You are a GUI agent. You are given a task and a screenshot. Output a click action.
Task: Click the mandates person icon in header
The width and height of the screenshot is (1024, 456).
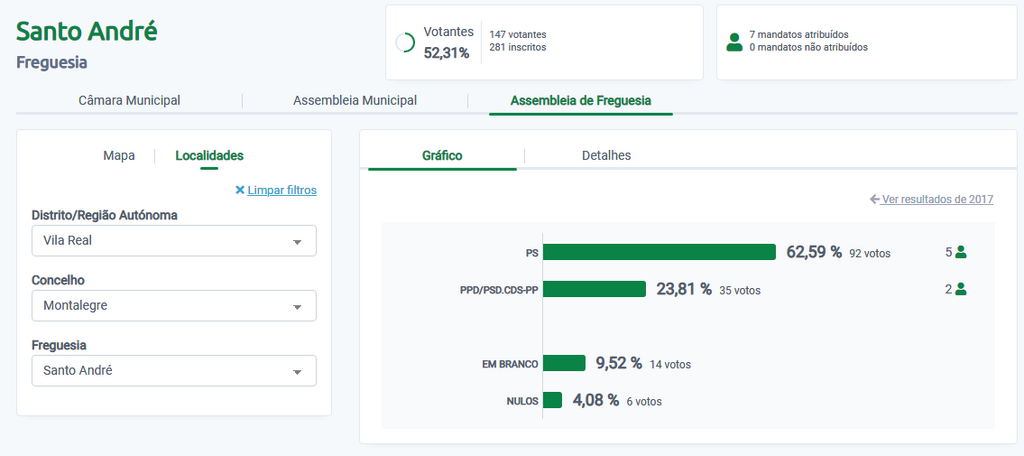735,41
